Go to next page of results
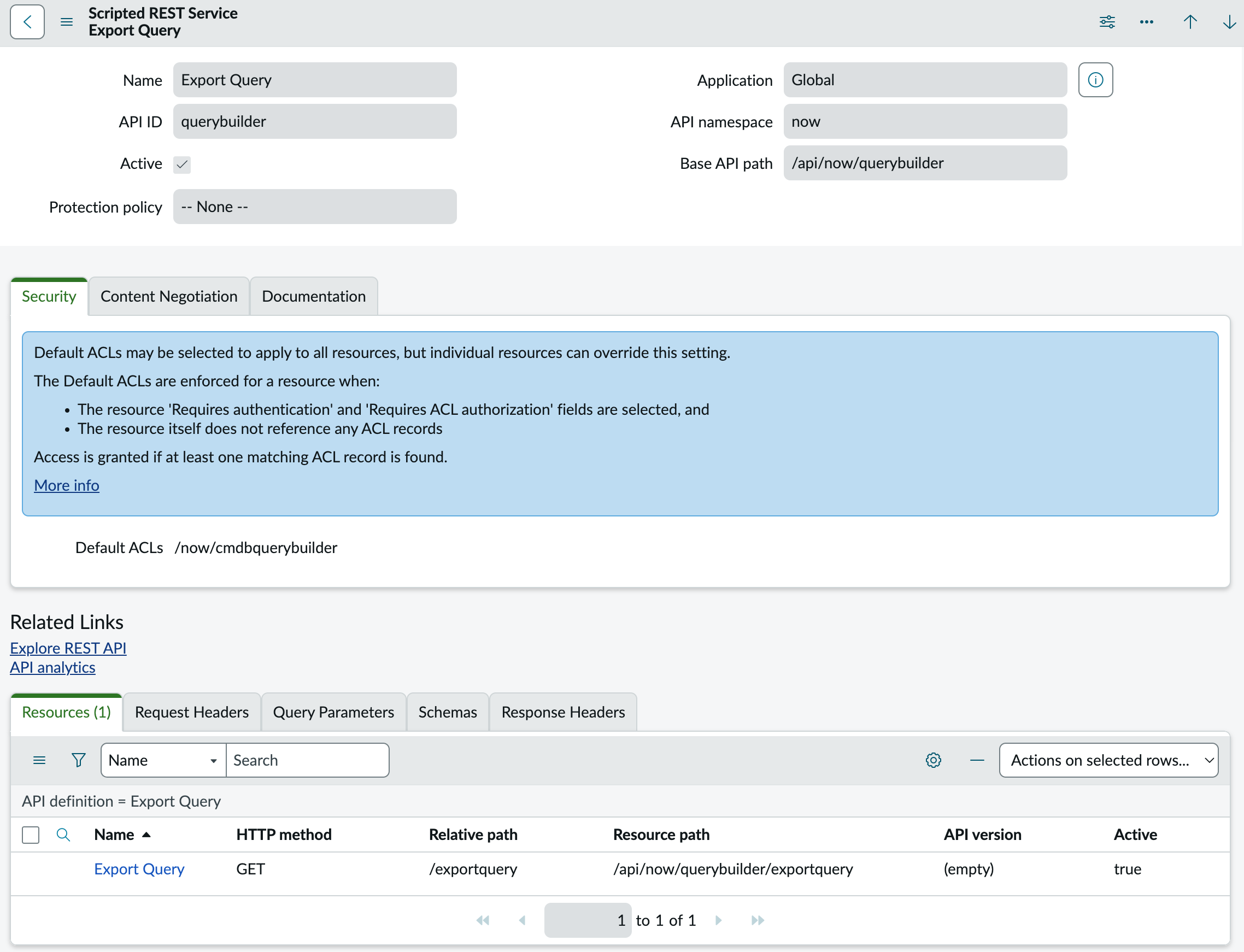The height and width of the screenshot is (952, 1244). 718,920
